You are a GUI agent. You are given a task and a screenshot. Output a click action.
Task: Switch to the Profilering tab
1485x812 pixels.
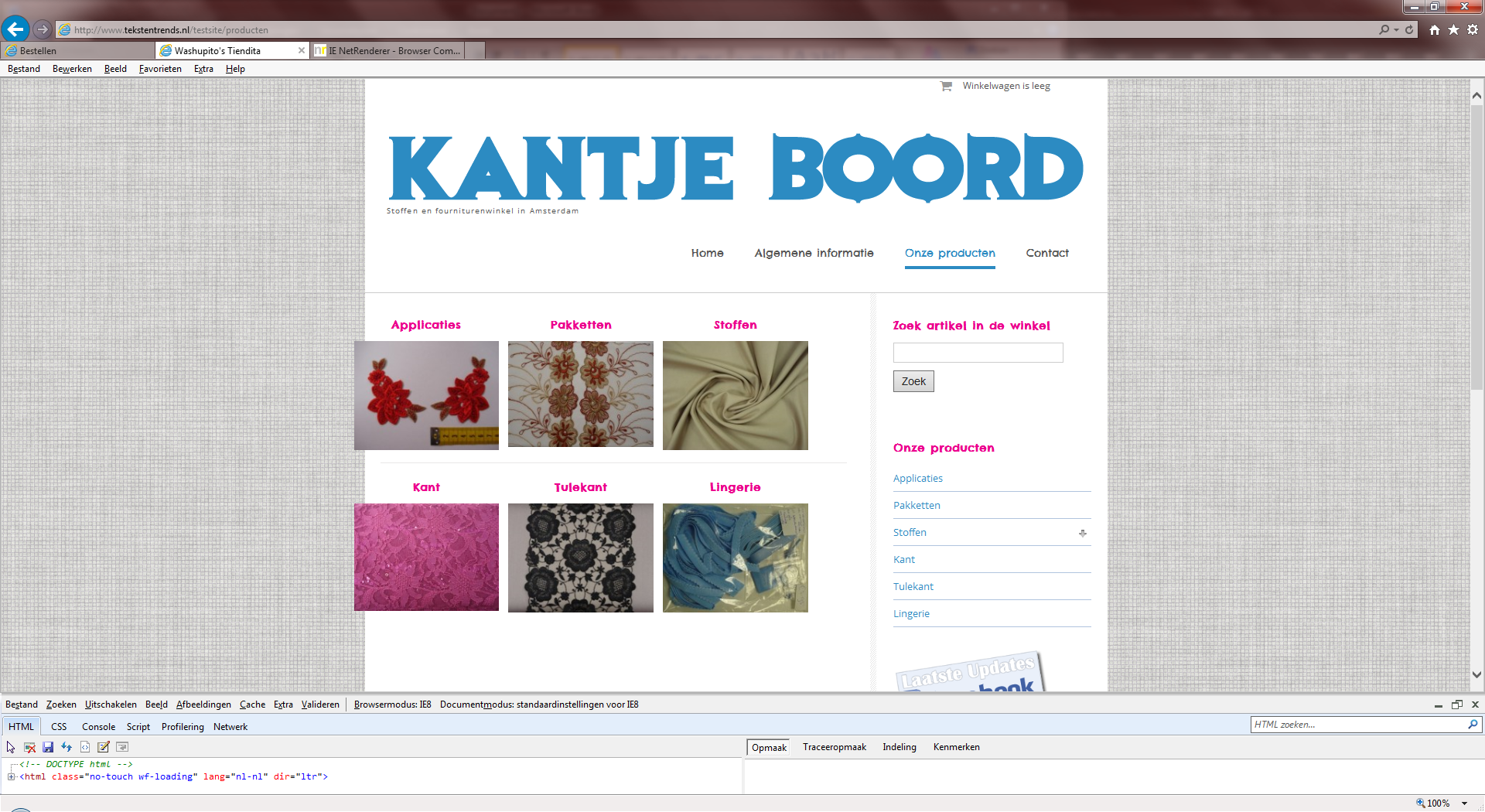tap(183, 727)
